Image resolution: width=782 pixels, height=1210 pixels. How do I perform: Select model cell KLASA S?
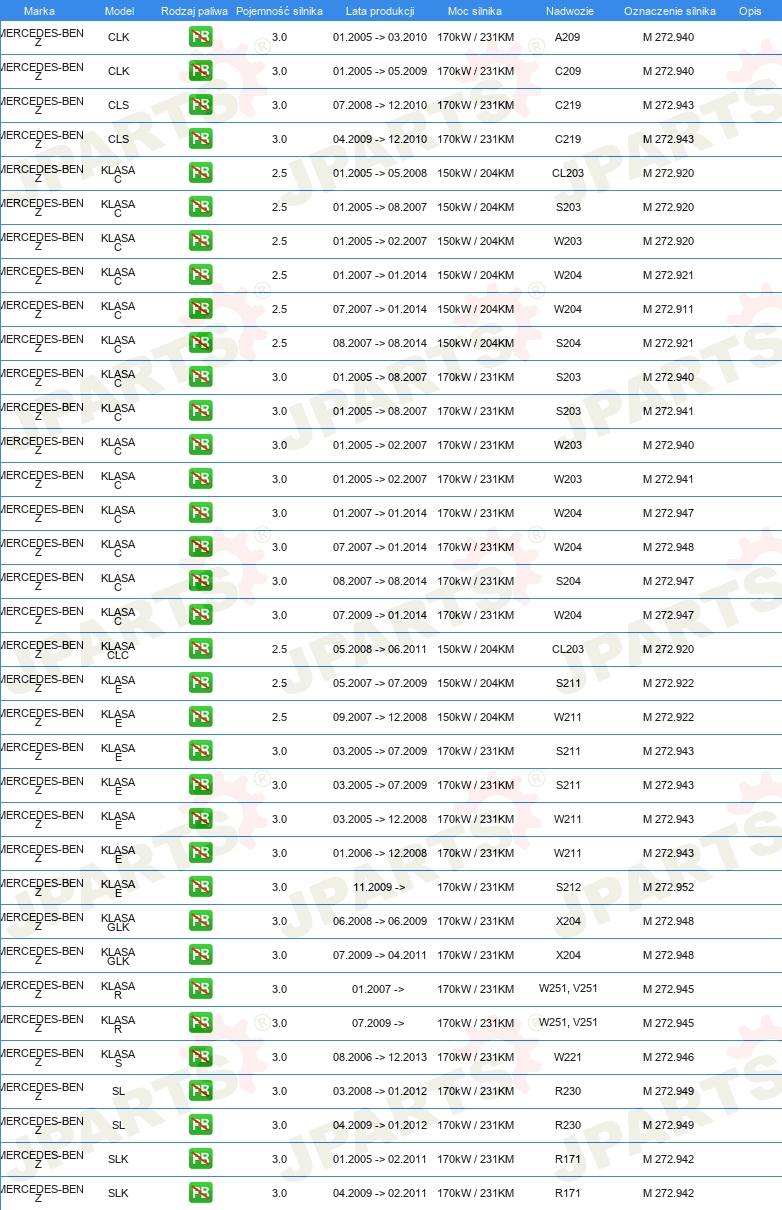pos(118,1058)
